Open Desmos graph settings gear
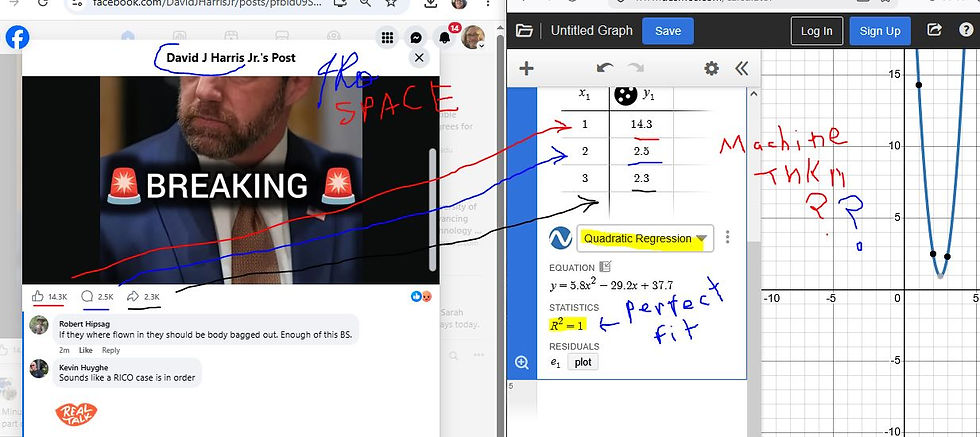 [711, 68]
